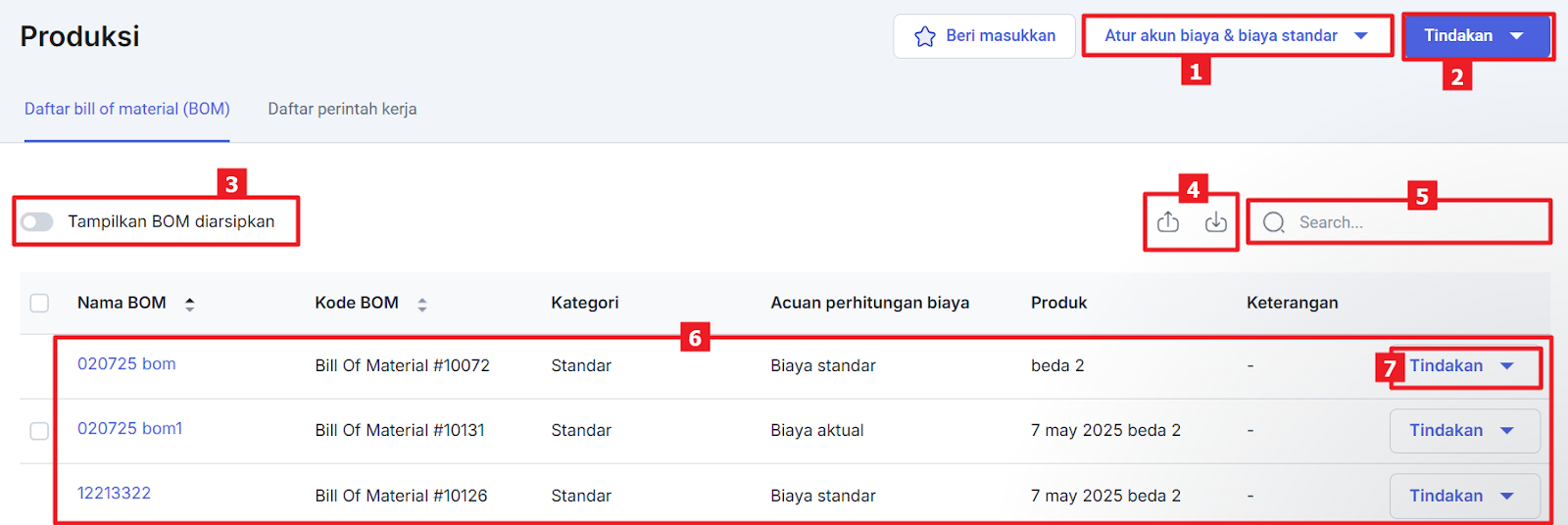Screen dimensions: 1568x525
Task: Click the upload (export) icon
Action: (x=1168, y=222)
